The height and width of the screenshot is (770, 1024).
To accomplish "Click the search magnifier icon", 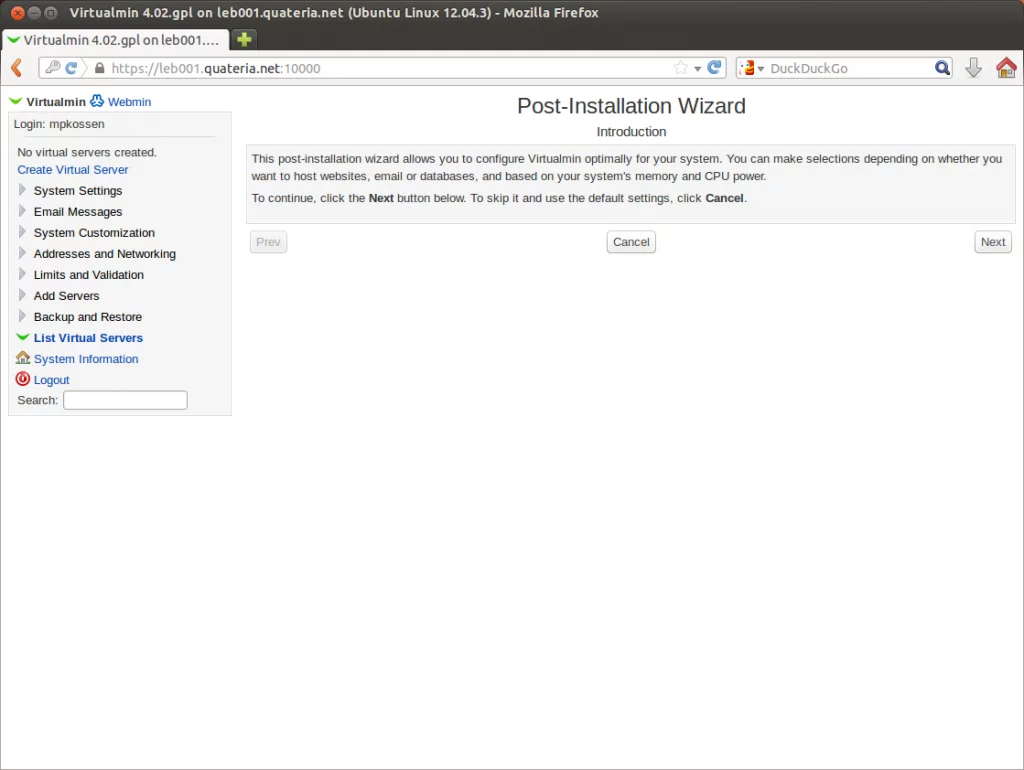I will [942, 68].
